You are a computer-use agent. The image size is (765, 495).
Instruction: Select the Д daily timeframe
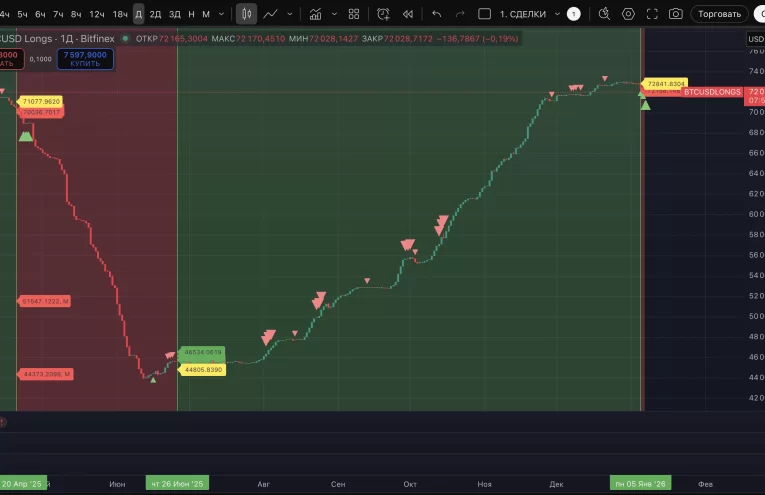pos(139,14)
